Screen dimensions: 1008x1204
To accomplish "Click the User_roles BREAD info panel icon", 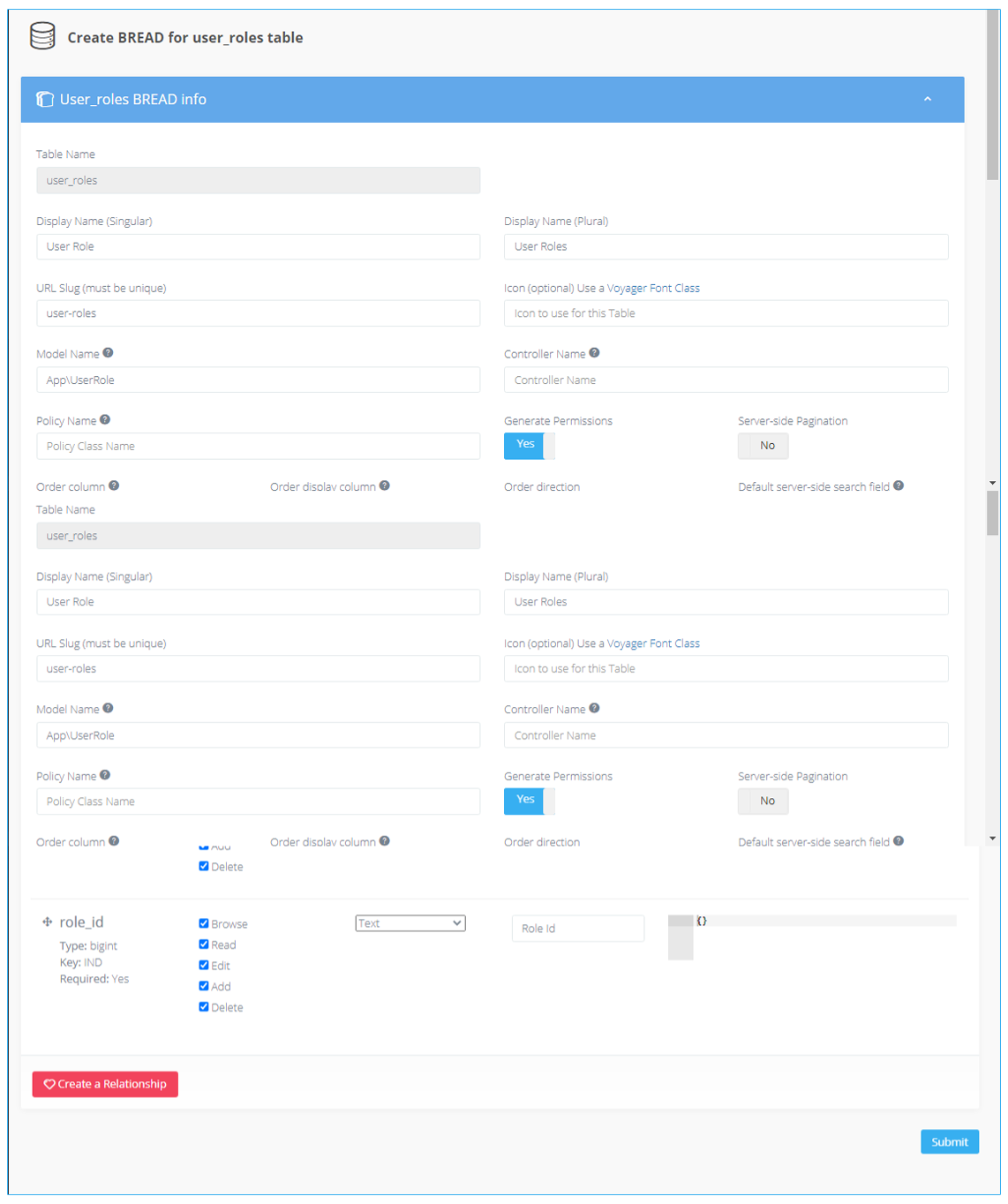I will tap(44, 100).
